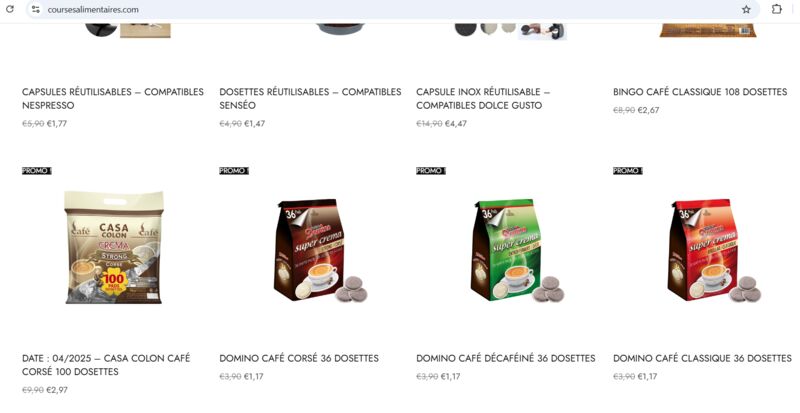The image size is (800, 413).
Task: Open the browser extensions puzzle icon
Action: pos(777,9)
